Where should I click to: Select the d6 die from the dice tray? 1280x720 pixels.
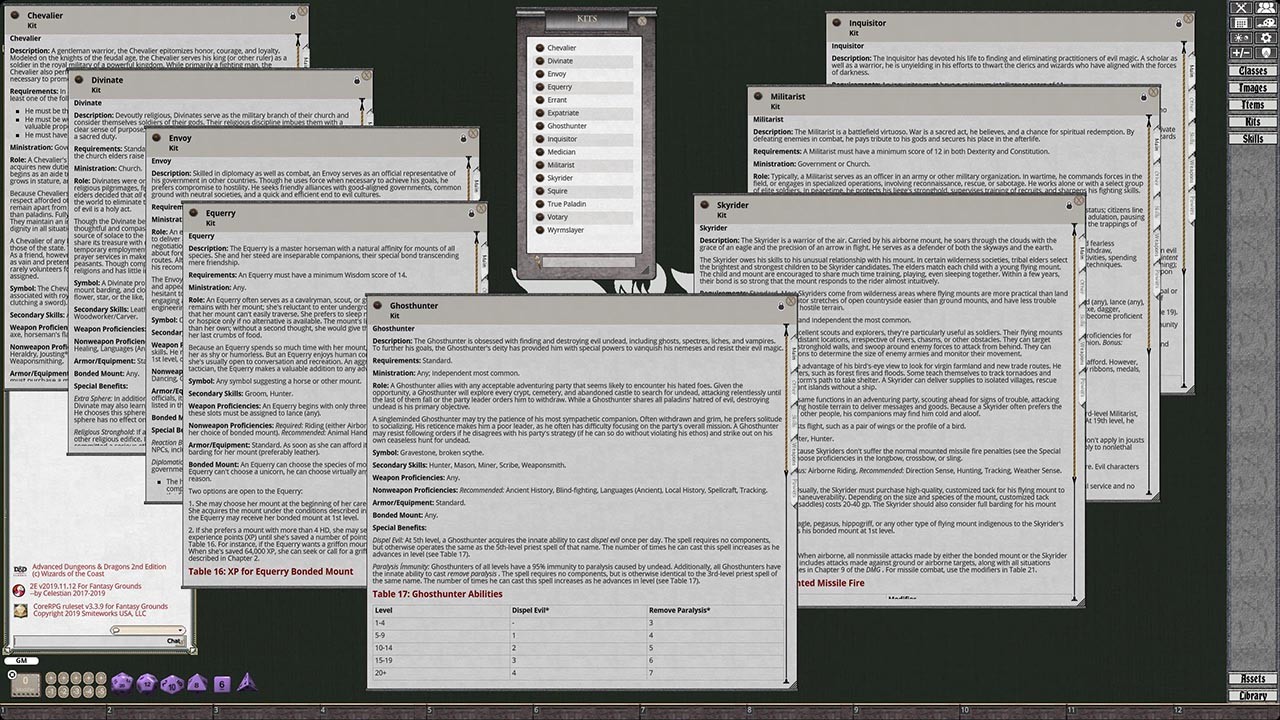tap(221, 684)
